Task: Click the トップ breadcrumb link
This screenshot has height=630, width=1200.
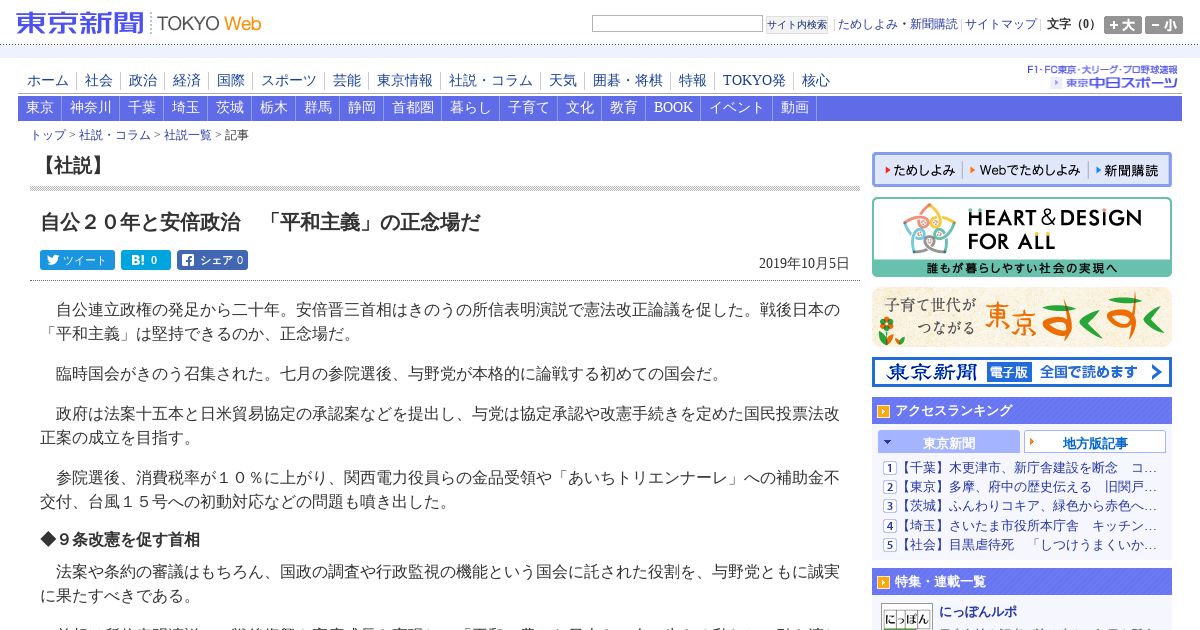Action: (48, 135)
